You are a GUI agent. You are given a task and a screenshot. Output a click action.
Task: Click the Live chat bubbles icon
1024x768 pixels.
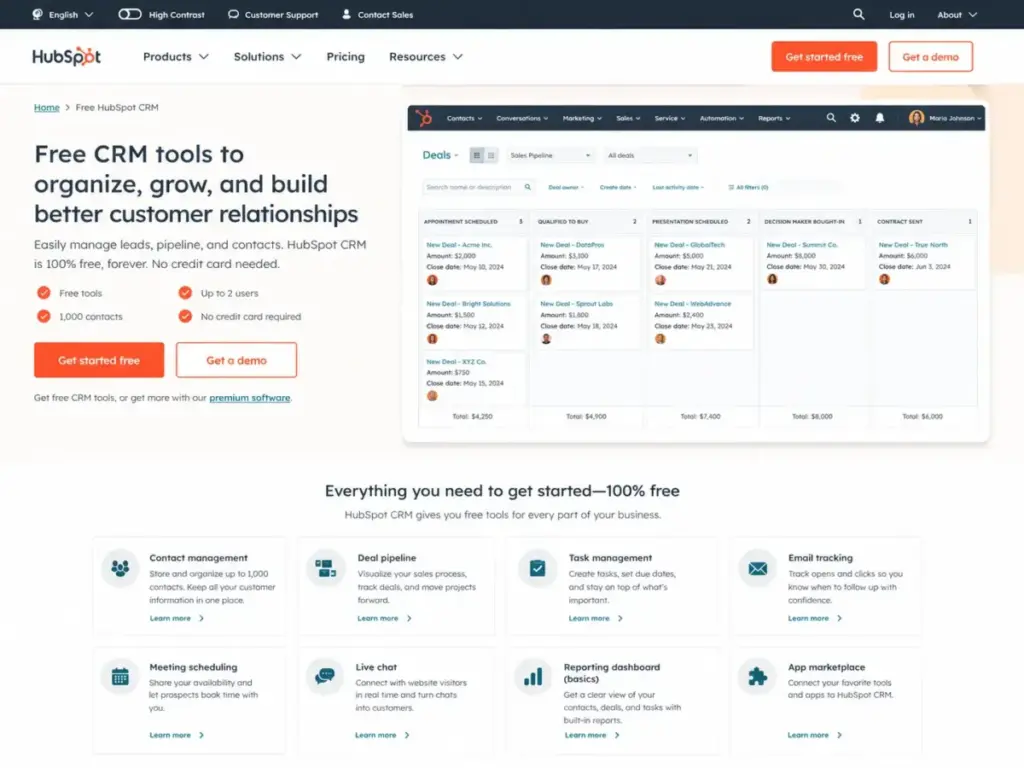[325, 676]
